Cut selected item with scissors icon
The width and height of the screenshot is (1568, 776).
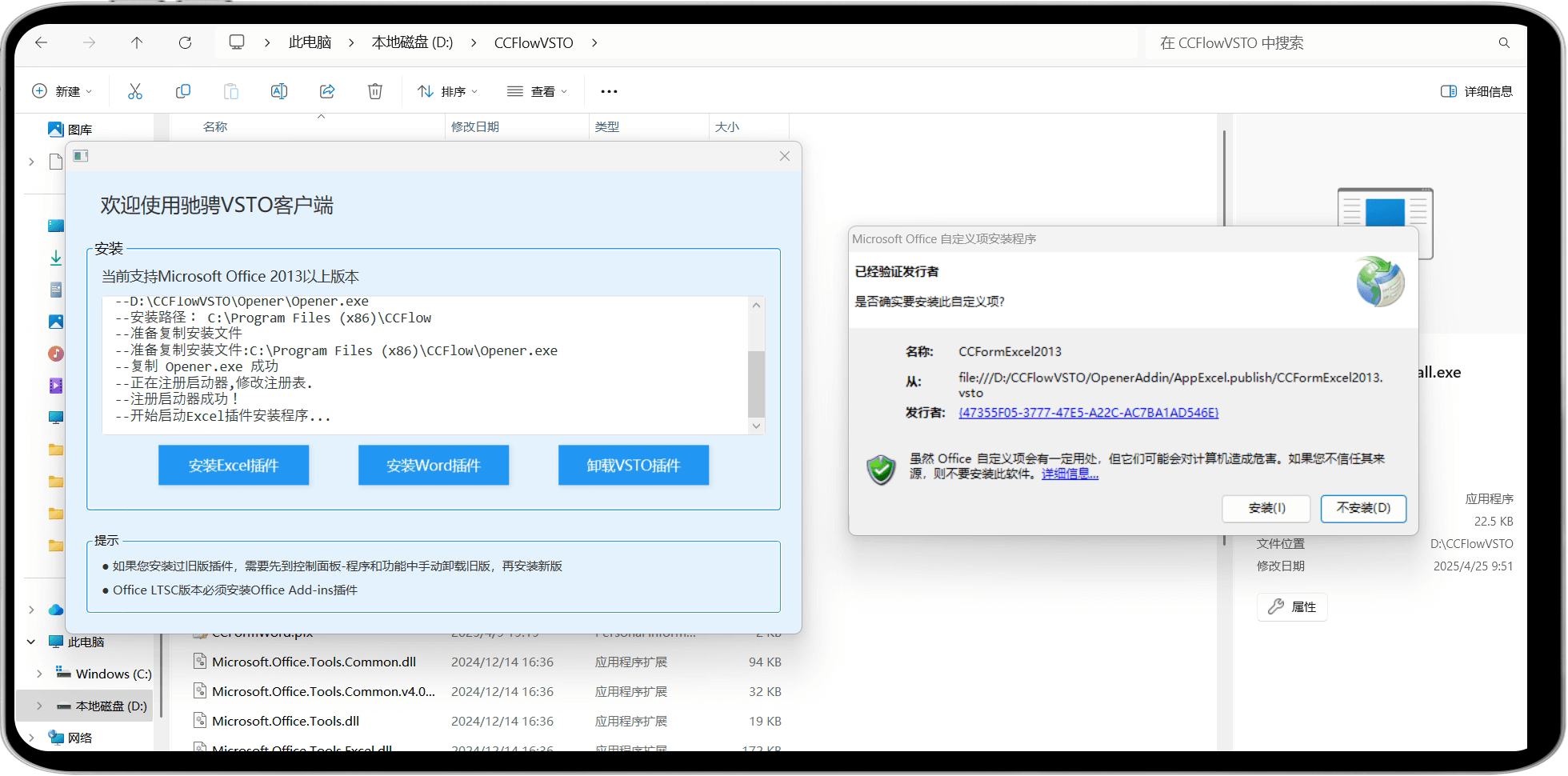click(135, 91)
